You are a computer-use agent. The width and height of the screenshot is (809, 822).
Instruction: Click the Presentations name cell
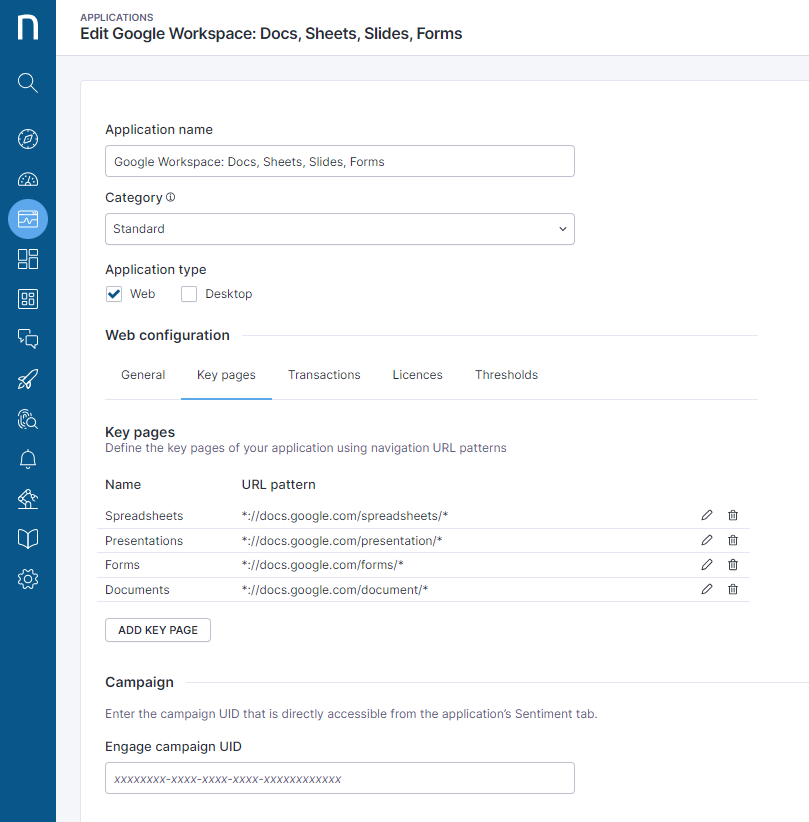pyautogui.click(x=144, y=540)
